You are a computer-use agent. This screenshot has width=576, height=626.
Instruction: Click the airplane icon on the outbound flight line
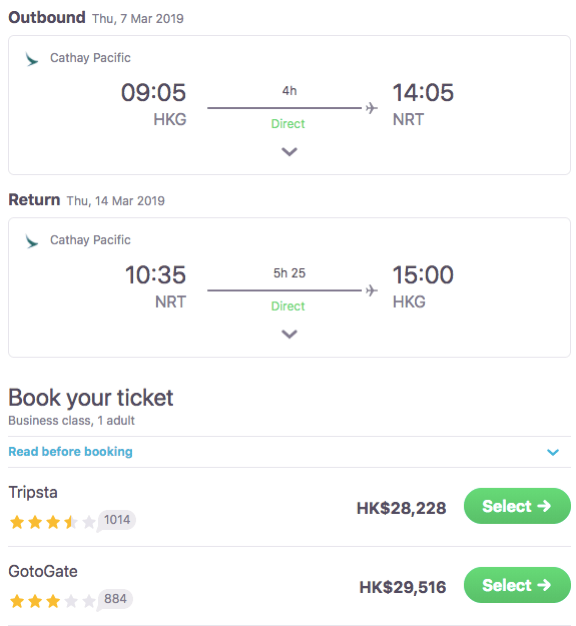371,108
